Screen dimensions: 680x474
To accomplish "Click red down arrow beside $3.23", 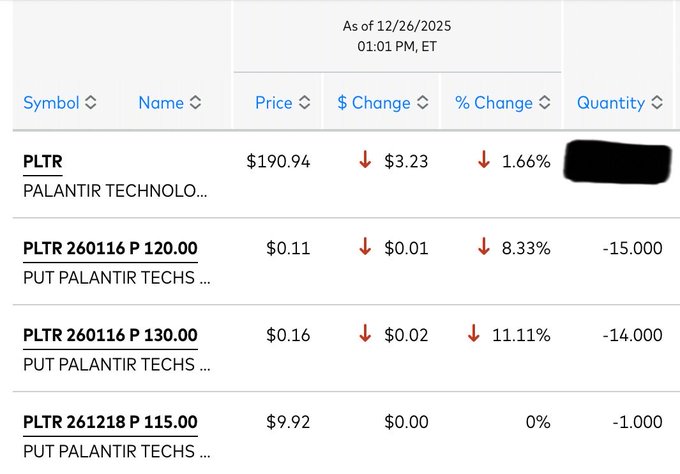I will click(365, 161).
